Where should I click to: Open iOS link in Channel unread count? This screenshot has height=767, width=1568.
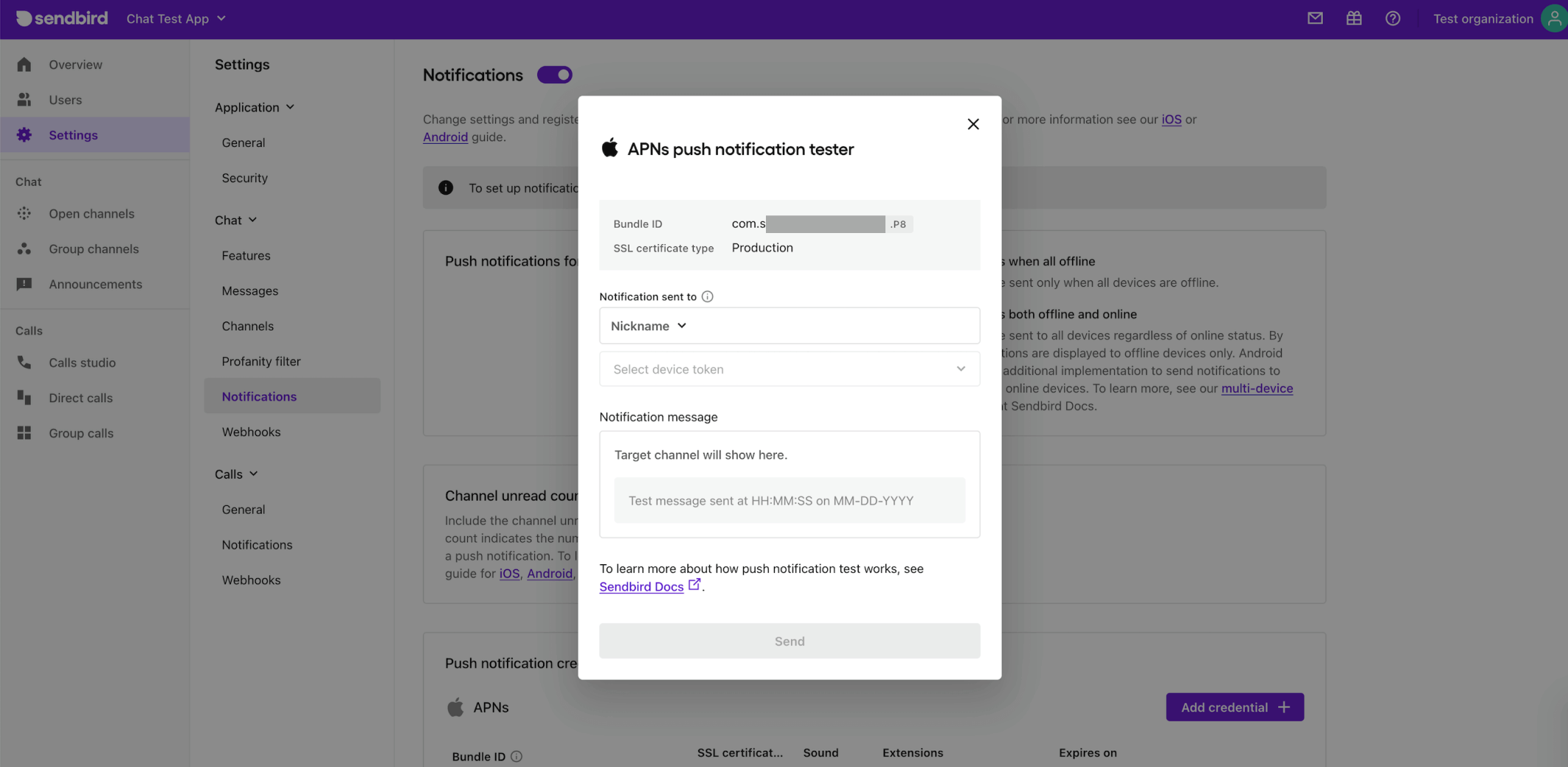pyautogui.click(x=509, y=573)
